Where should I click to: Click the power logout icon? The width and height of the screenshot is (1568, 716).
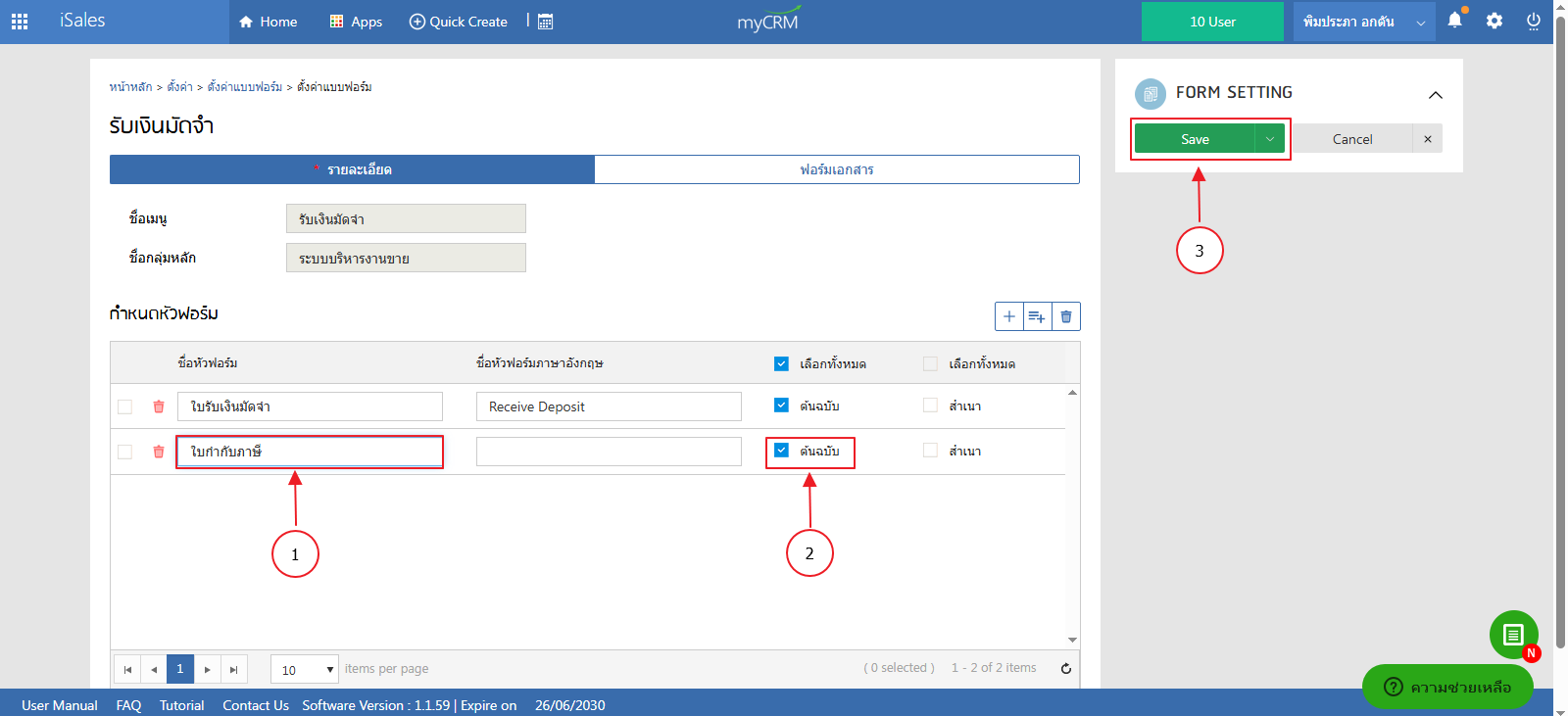coord(1533,21)
